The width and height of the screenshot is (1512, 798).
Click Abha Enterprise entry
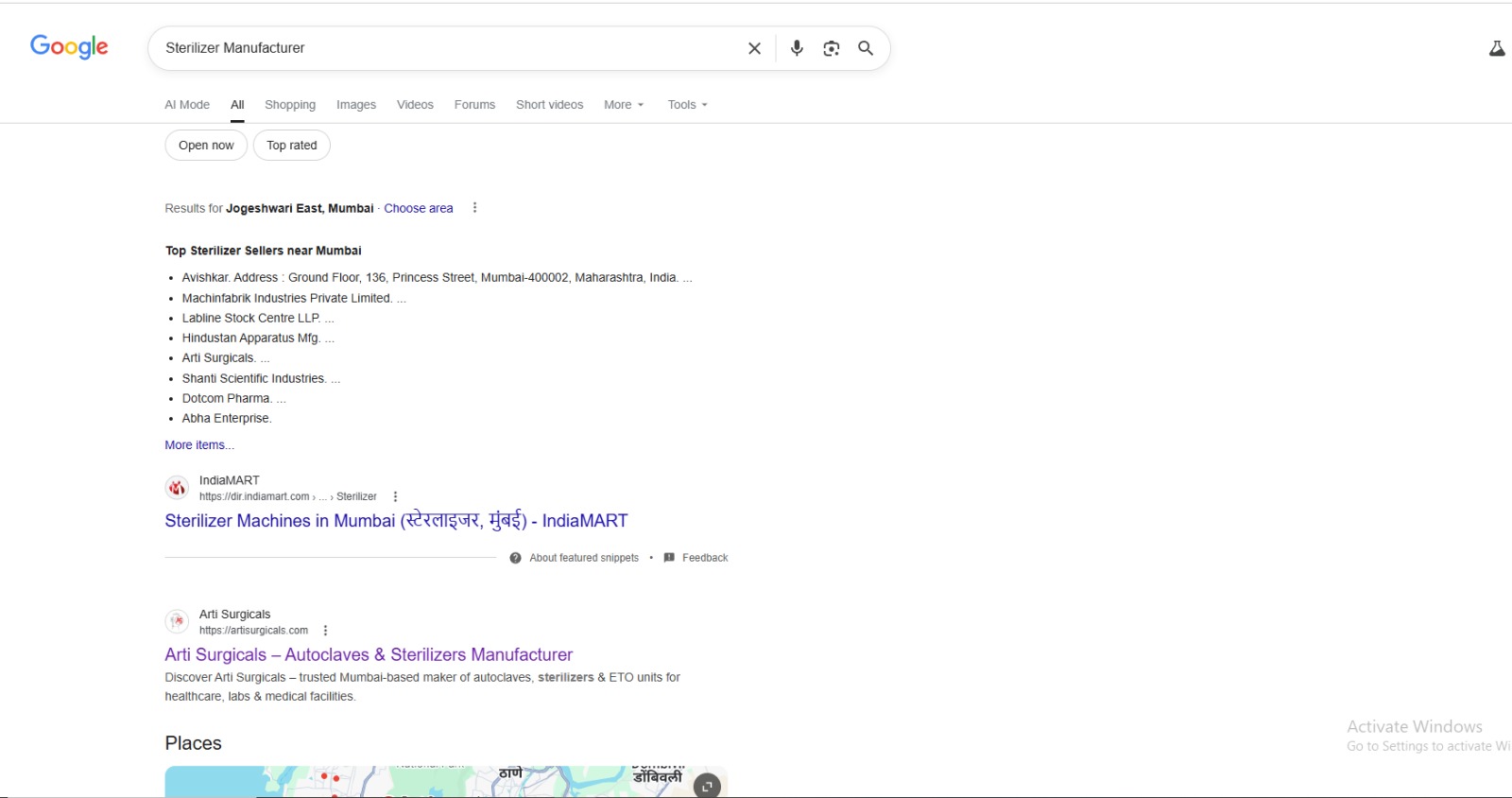point(227,419)
